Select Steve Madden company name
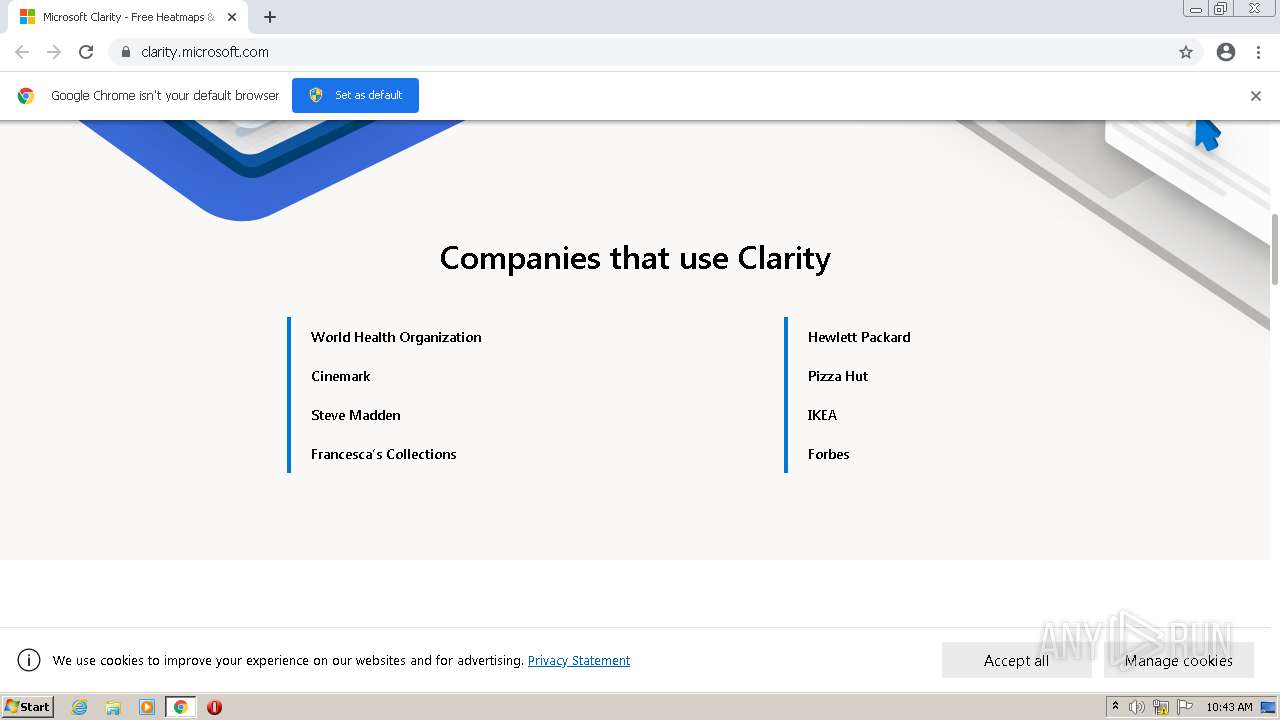Screen dimensions: 1280x720 (x=356, y=415)
